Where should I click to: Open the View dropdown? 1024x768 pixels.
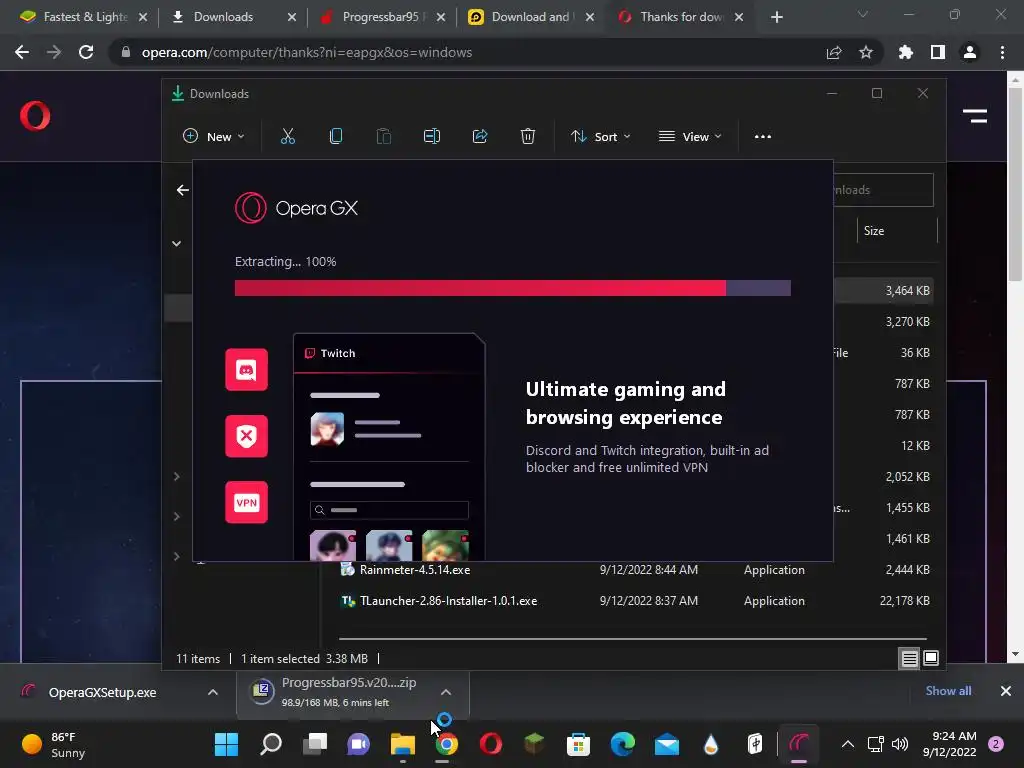[690, 136]
